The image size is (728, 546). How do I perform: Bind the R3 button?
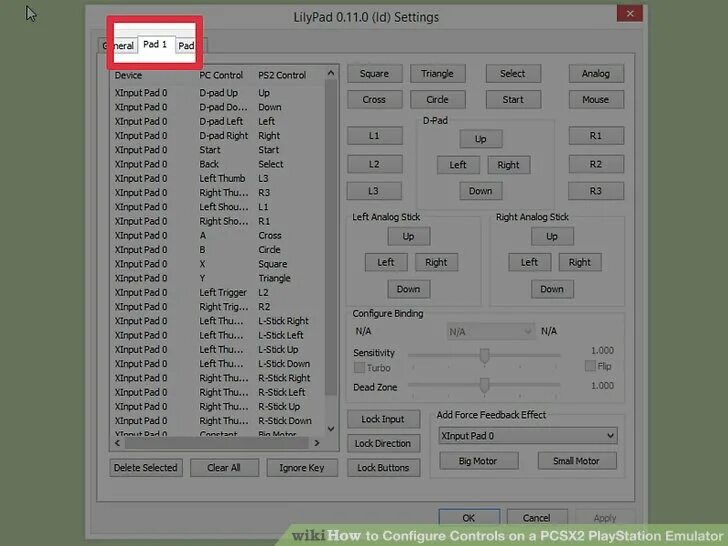(596, 191)
